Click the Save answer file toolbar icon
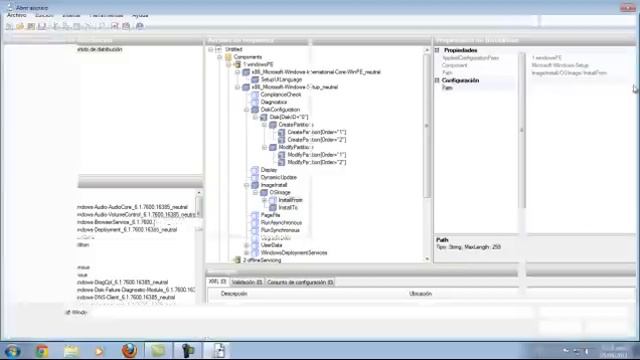The width and height of the screenshot is (640, 360). pyautogui.click(x=42, y=26)
